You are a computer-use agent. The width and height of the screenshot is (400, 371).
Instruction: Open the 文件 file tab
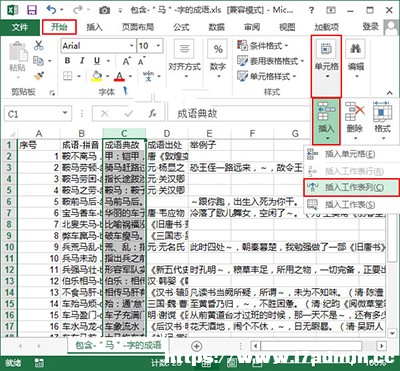20,27
